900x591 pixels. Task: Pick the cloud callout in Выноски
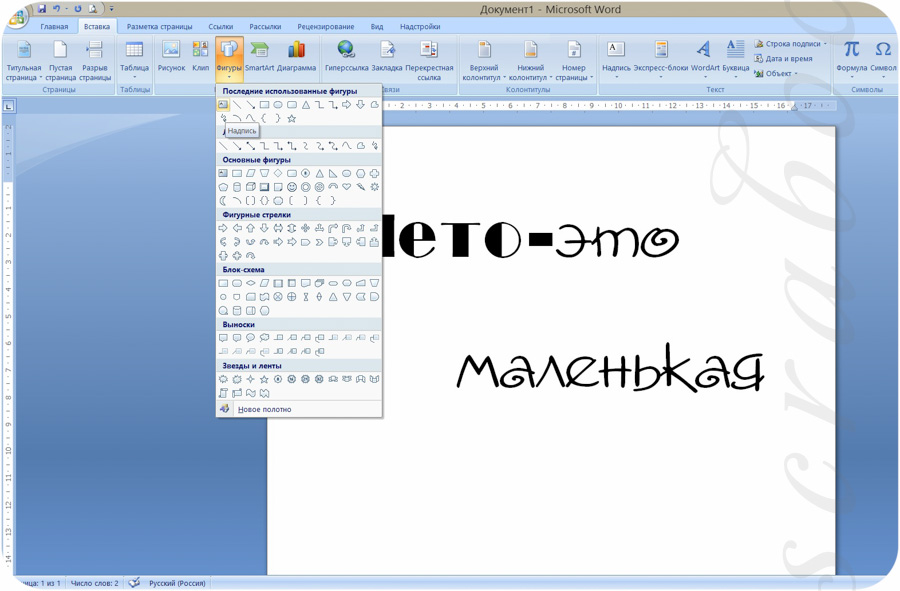(265, 338)
